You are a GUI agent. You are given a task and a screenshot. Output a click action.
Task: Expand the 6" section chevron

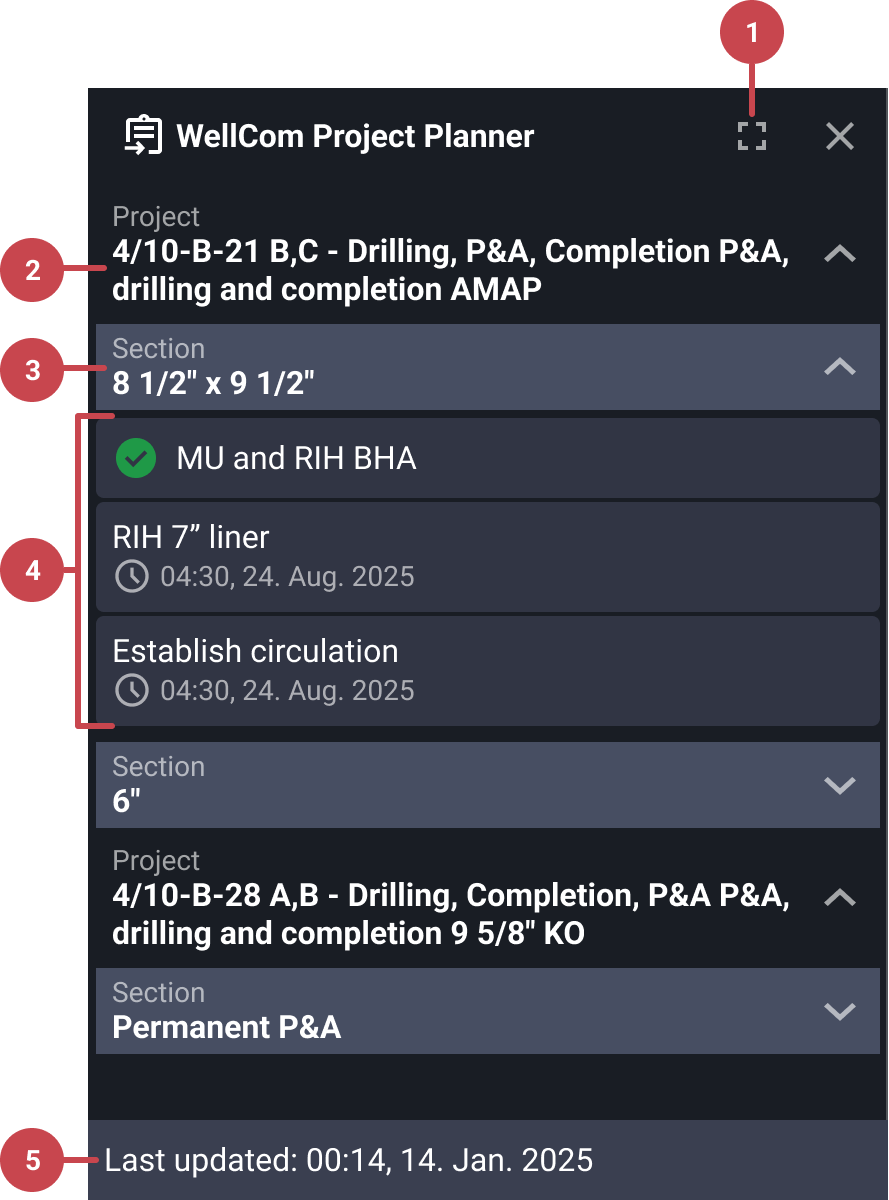click(x=840, y=785)
